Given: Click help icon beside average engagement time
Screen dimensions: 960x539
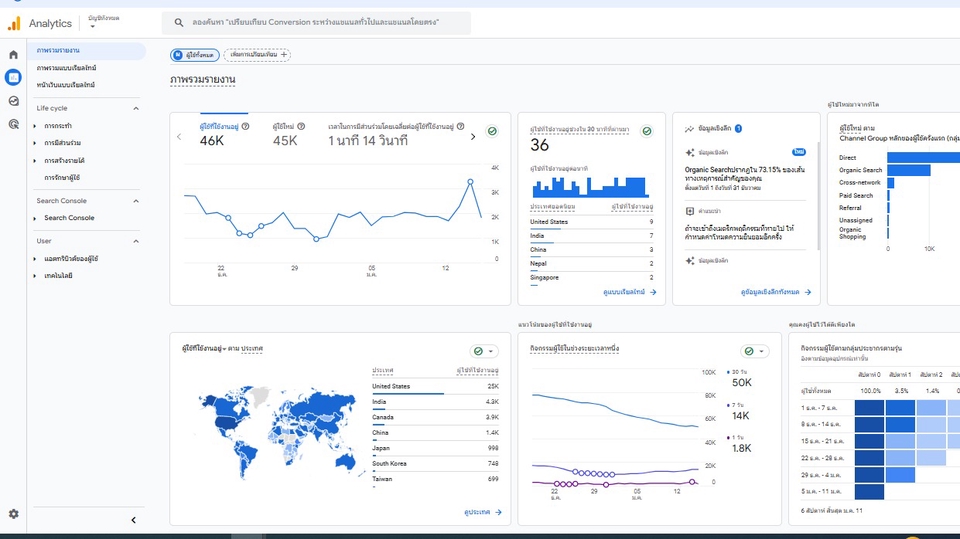Looking at the screenshot, I should 460,126.
